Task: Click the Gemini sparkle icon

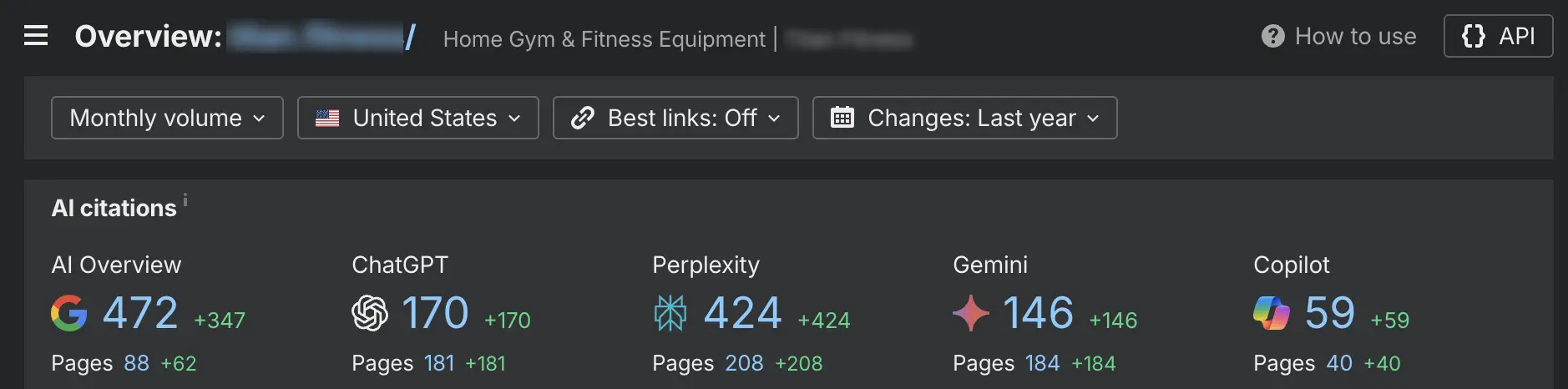Action: pyautogui.click(x=970, y=313)
